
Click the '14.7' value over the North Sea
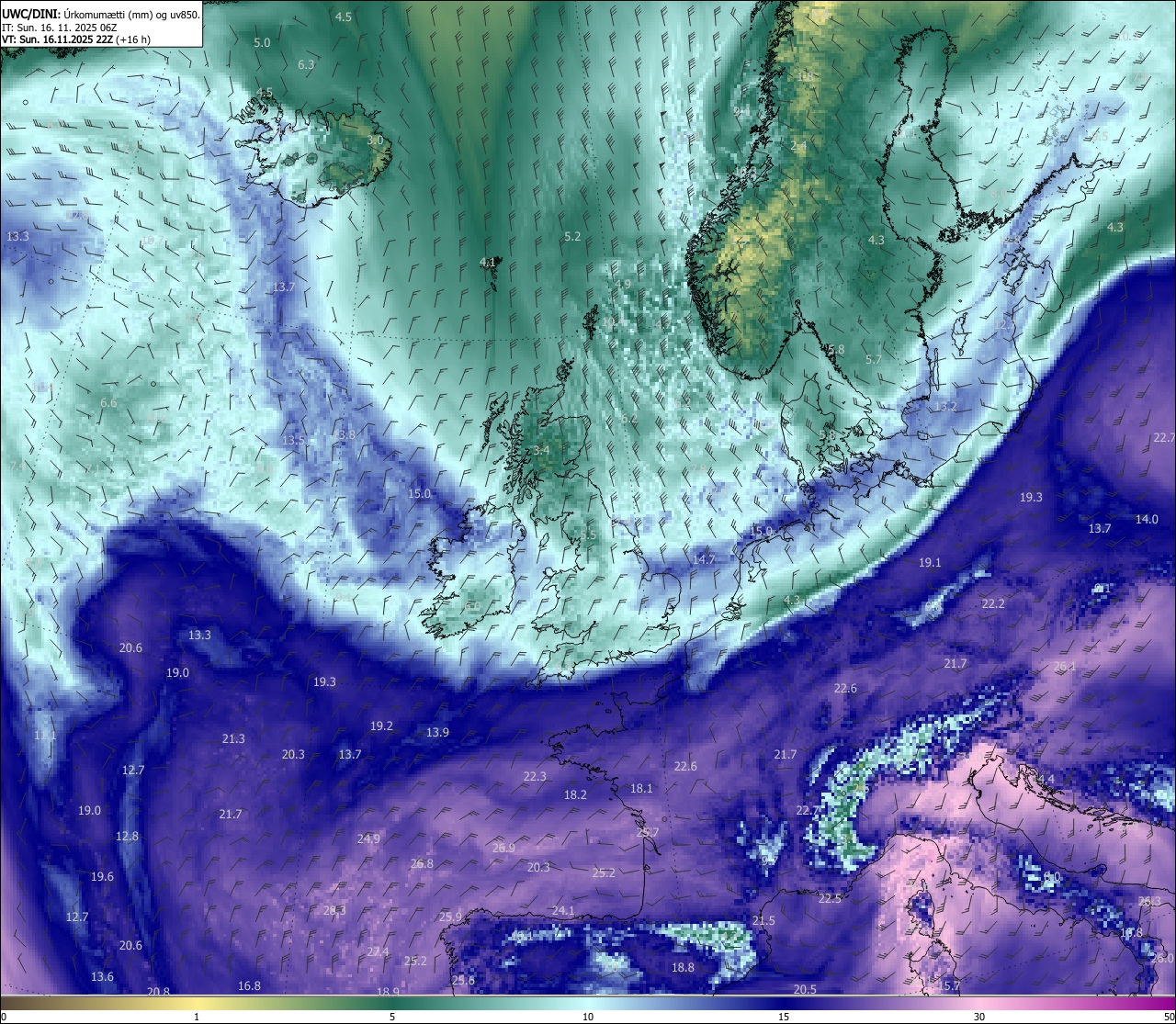(704, 559)
